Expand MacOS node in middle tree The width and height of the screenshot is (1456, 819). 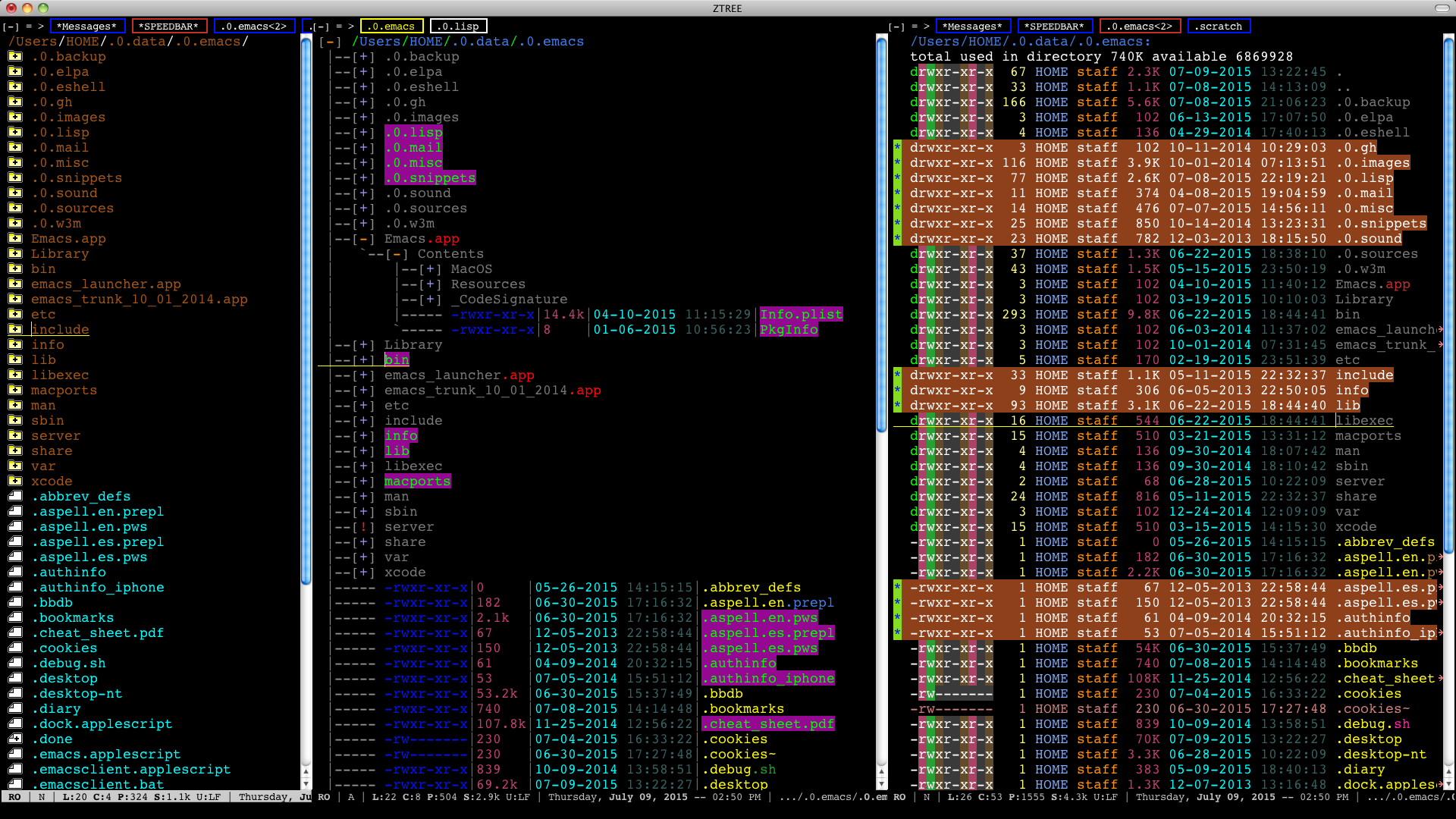[x=431, y=269]
